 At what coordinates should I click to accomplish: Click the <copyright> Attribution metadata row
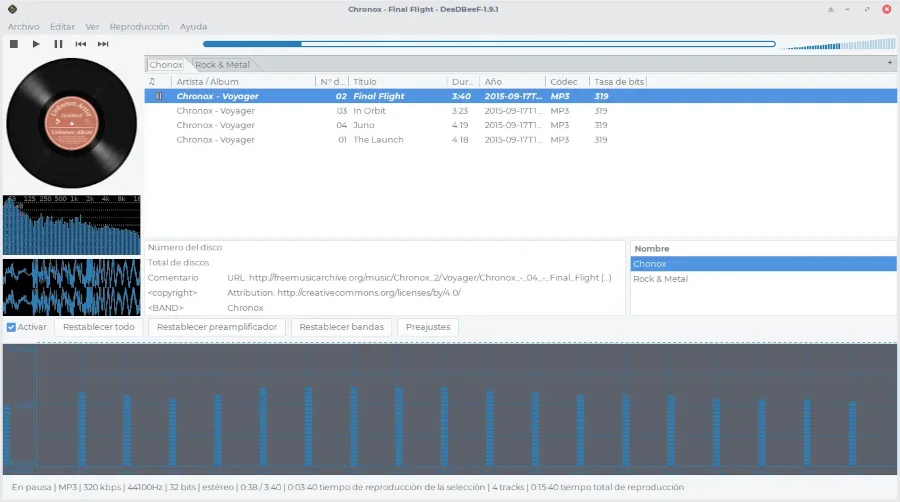pyautogui.click(x=385, y=293)
